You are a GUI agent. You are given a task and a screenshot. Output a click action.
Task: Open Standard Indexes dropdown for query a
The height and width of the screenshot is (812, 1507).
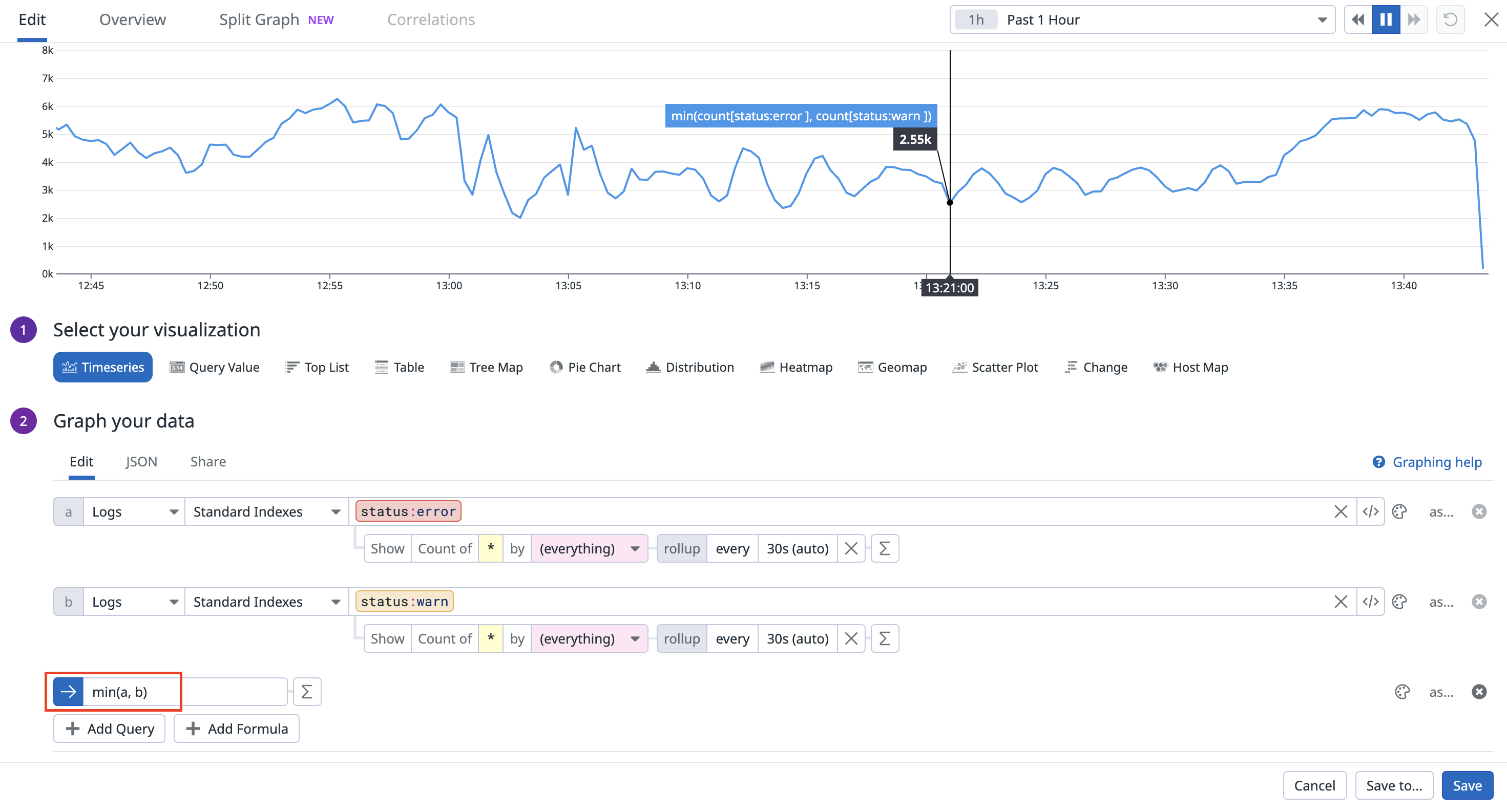point(266,511)
